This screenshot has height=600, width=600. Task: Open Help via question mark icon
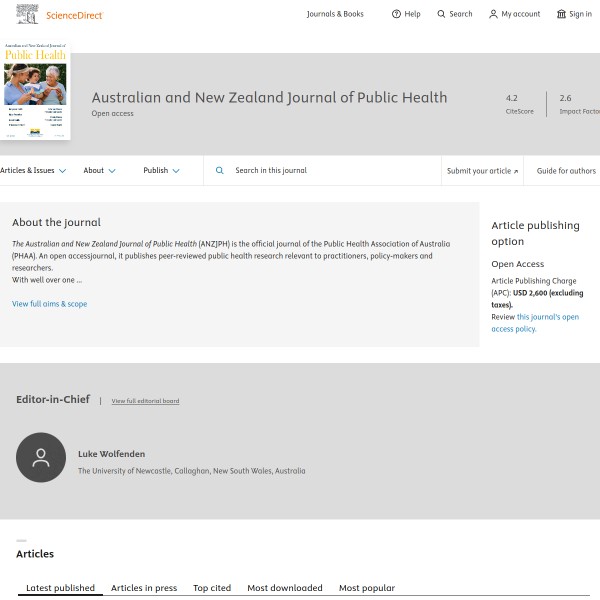pos(396,14)
